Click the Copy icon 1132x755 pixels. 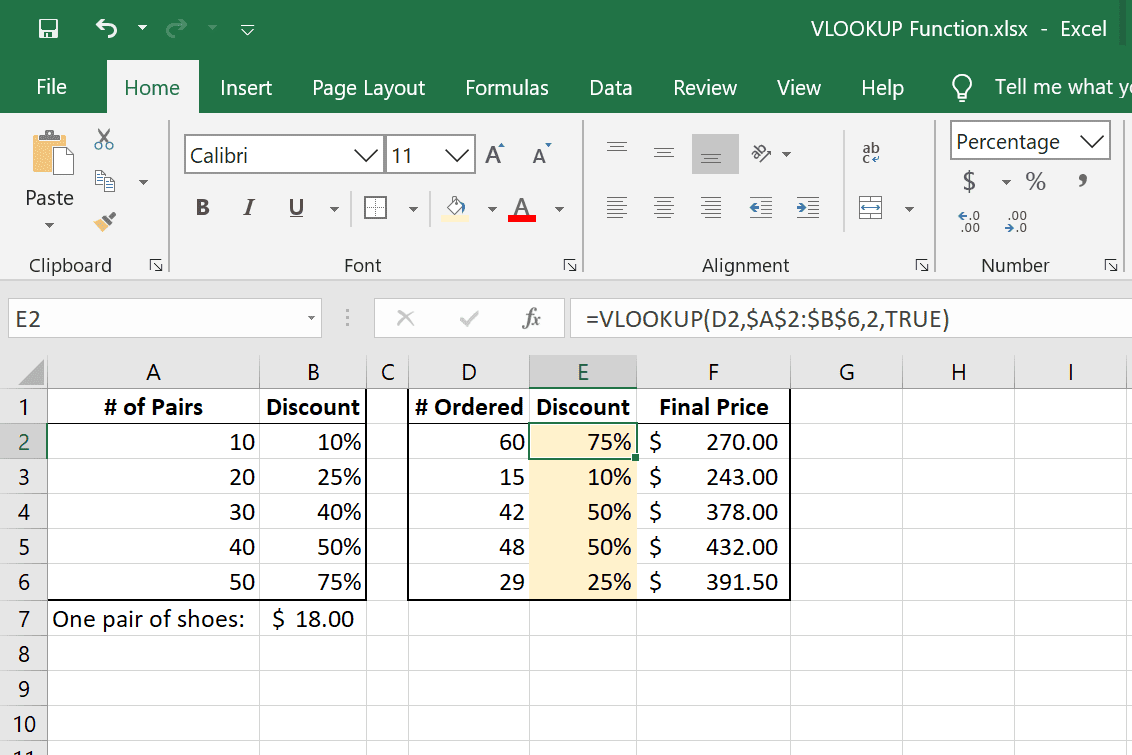(105, 180)
